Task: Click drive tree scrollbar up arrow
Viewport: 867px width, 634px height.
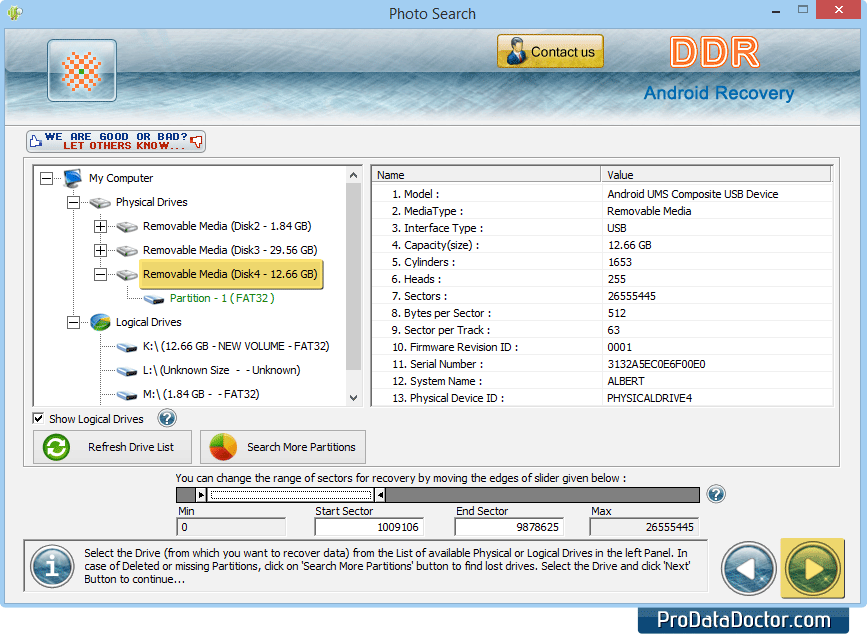Action: pos(353,175)
